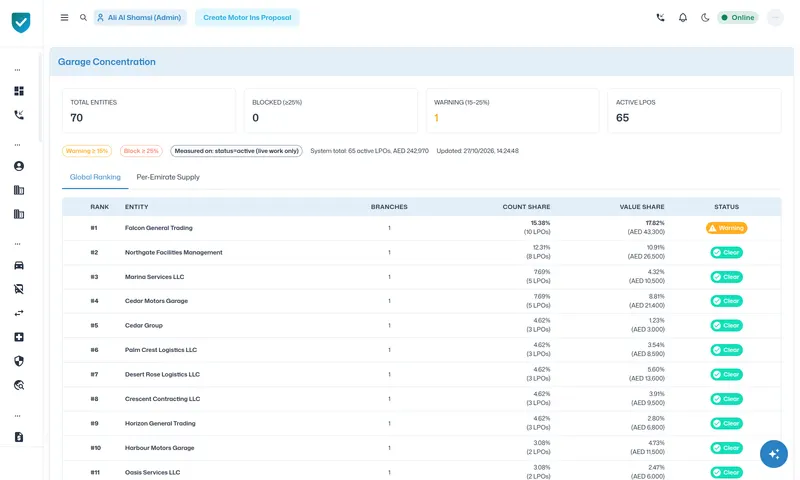Click Clear badge for Desert Rose Logistics LLC
This screenshot has height=480, width=800.
pyautogui.click(x=727, y=374)
